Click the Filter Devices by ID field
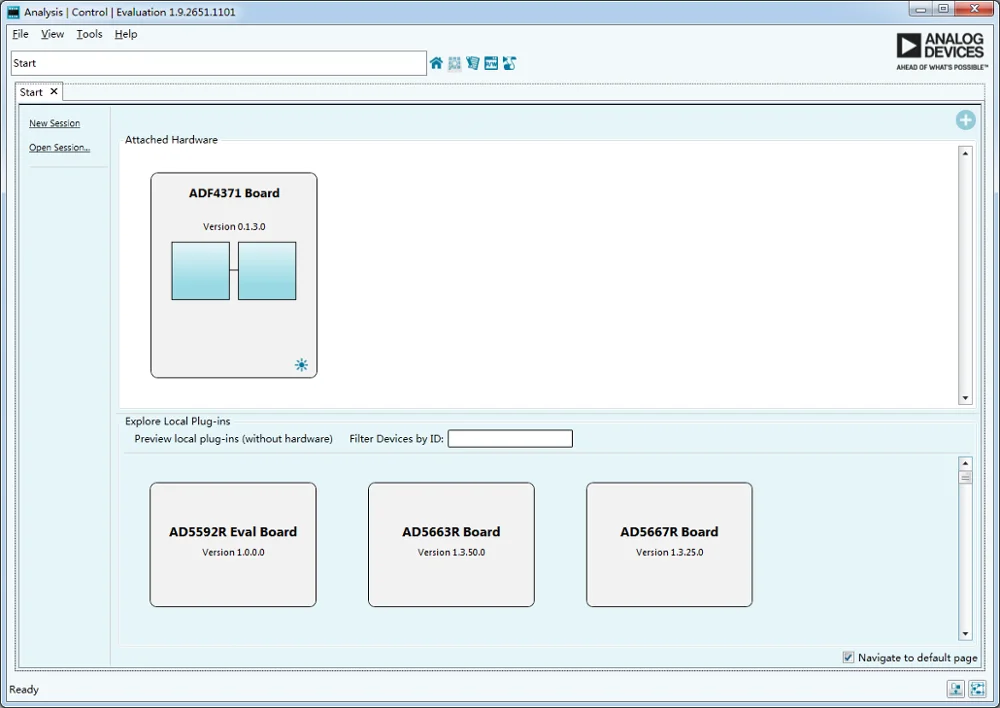 click(x=510, y=439)
